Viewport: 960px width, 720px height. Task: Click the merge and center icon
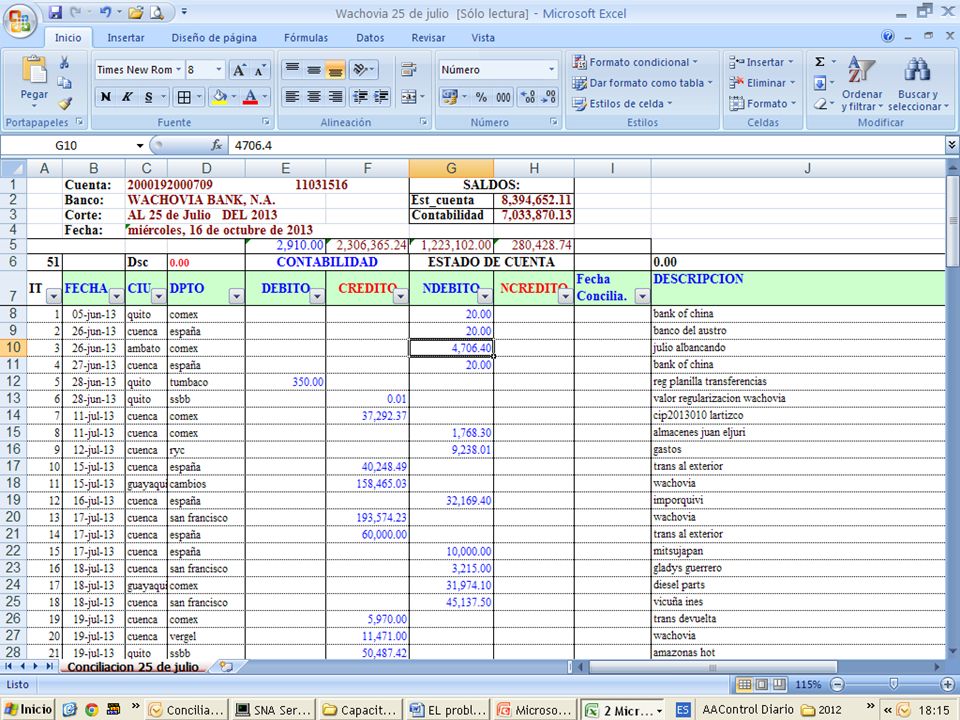coord(408,97)
